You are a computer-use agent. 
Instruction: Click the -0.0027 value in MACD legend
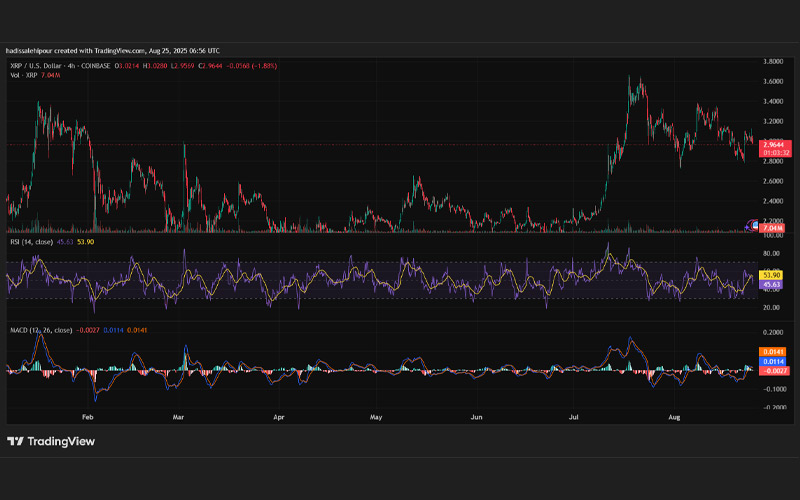[88, 330]
